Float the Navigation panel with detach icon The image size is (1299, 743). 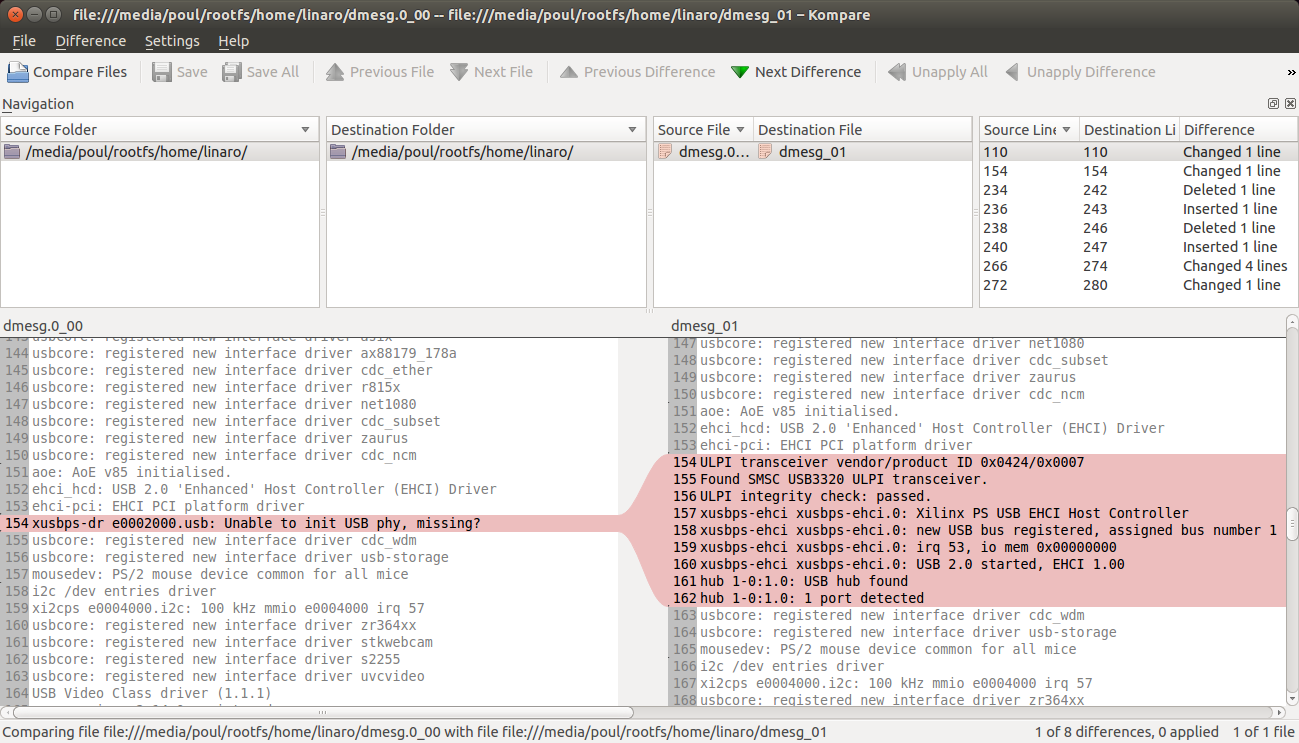pyautogui.click(x=1273, y=104)
